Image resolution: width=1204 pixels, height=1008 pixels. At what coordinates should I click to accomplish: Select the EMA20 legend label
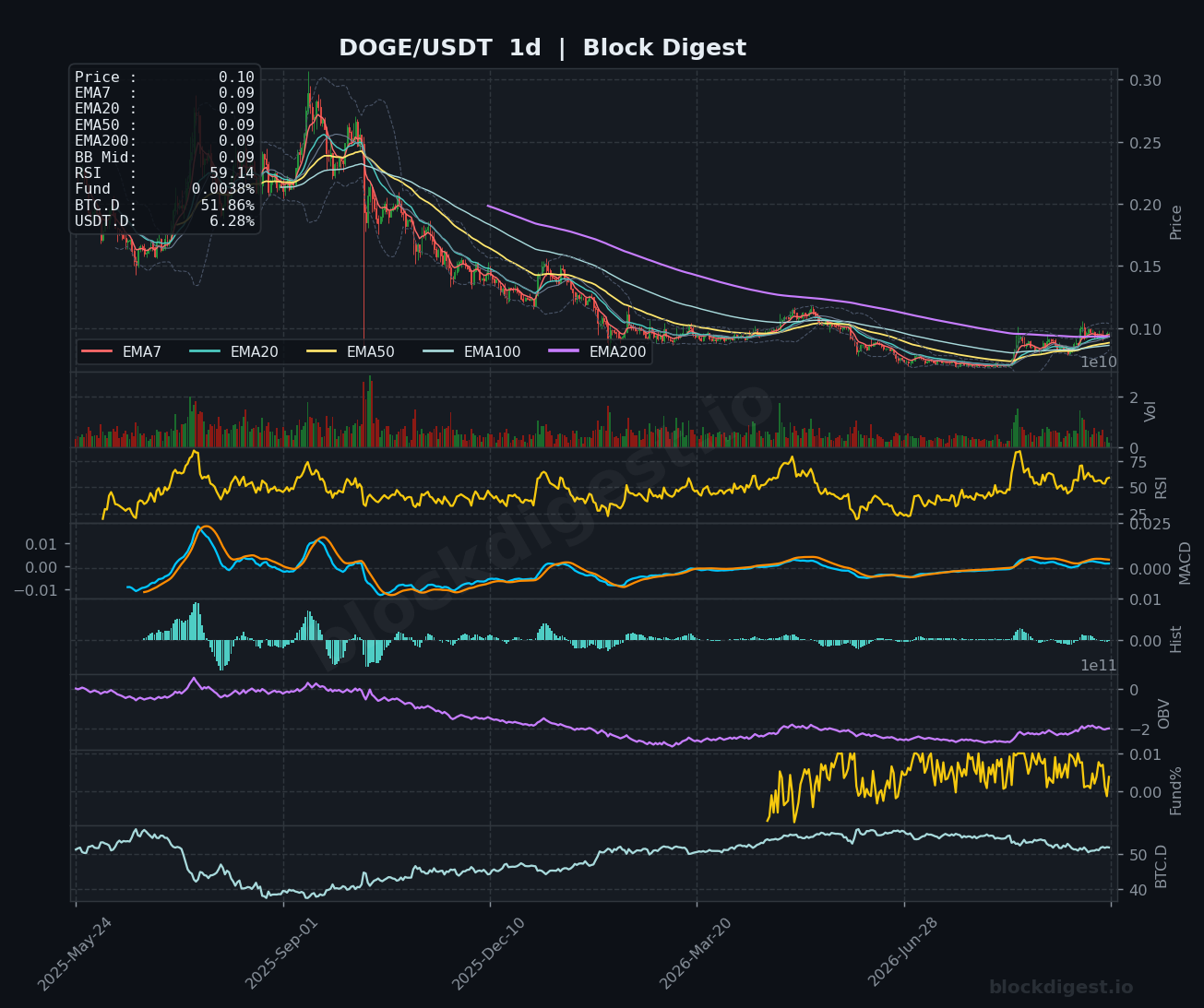[254, 351]
